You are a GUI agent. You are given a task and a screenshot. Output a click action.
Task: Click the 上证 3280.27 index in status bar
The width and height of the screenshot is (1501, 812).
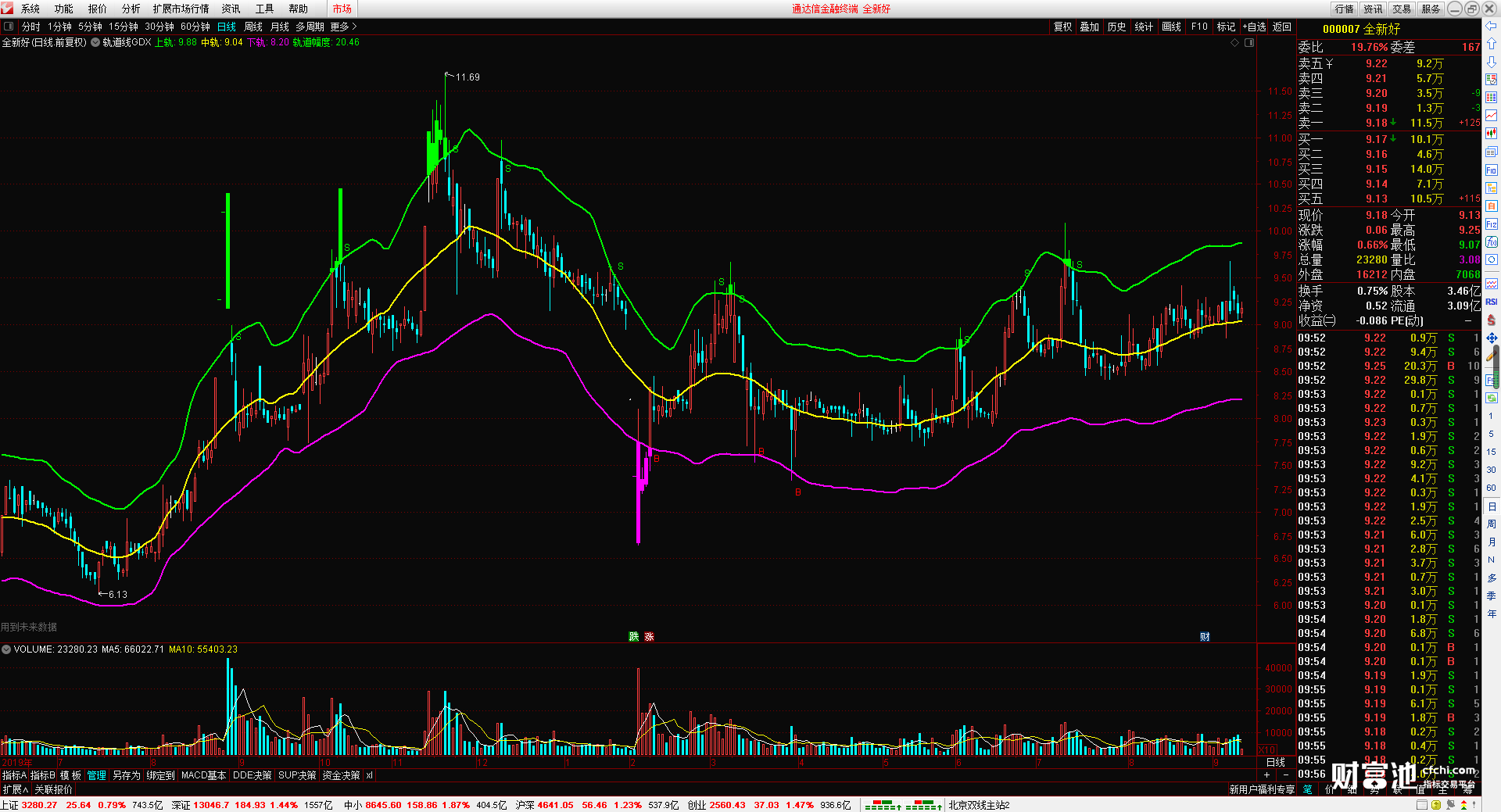click(30, 805)
